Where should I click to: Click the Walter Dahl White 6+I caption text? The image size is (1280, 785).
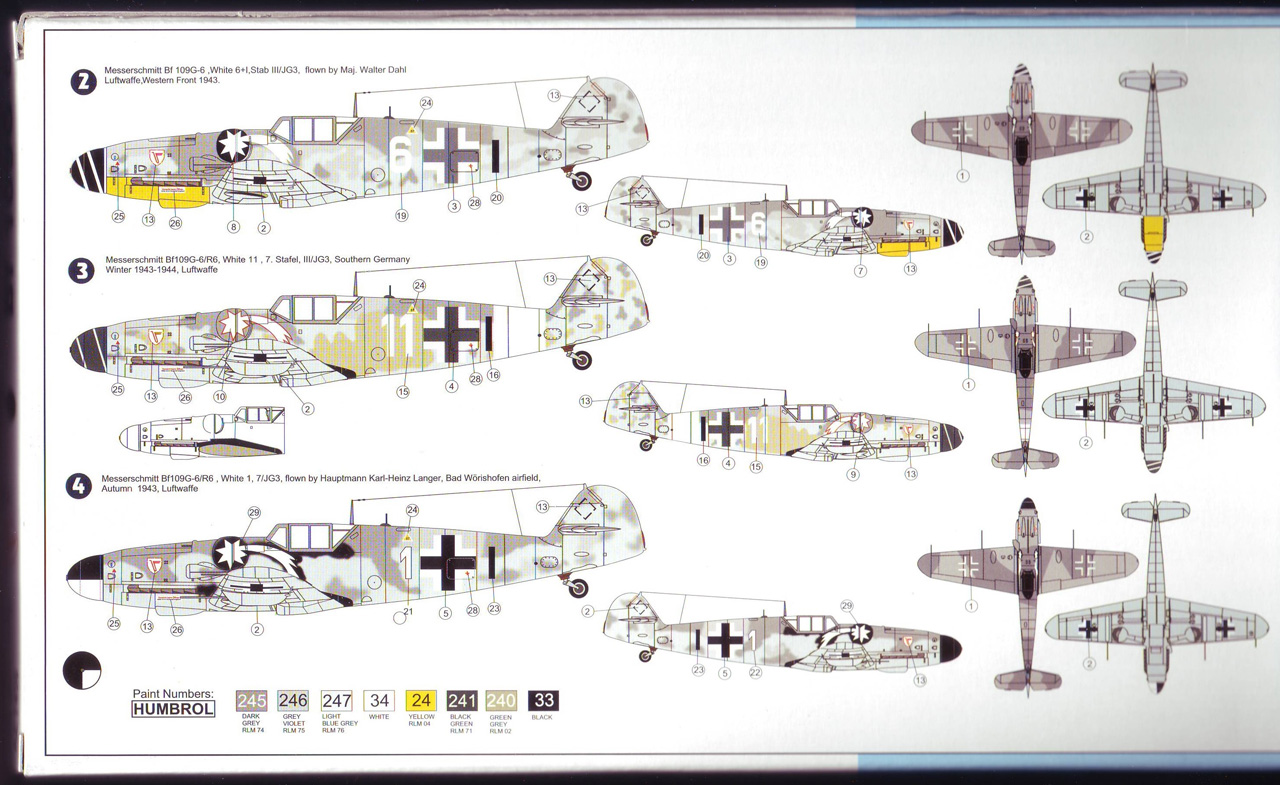click(x=255, y=75)
